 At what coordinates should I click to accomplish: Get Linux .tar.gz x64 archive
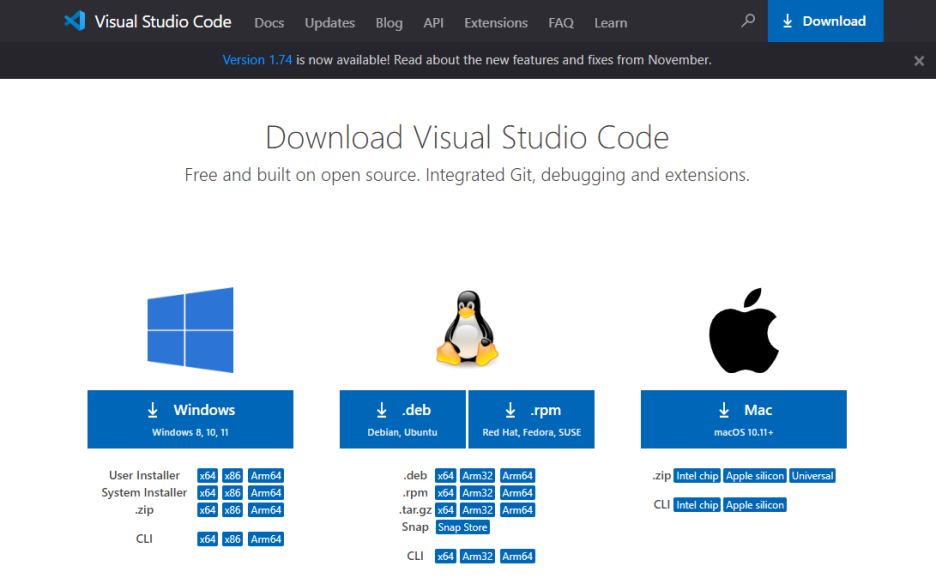(445, 511)
